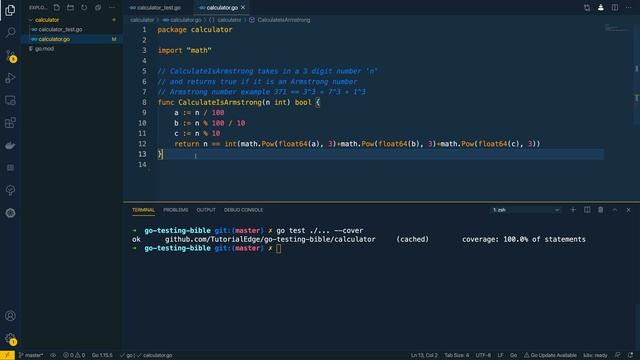
Task: Open notifications bell in status bar
Action: (631, 355)
